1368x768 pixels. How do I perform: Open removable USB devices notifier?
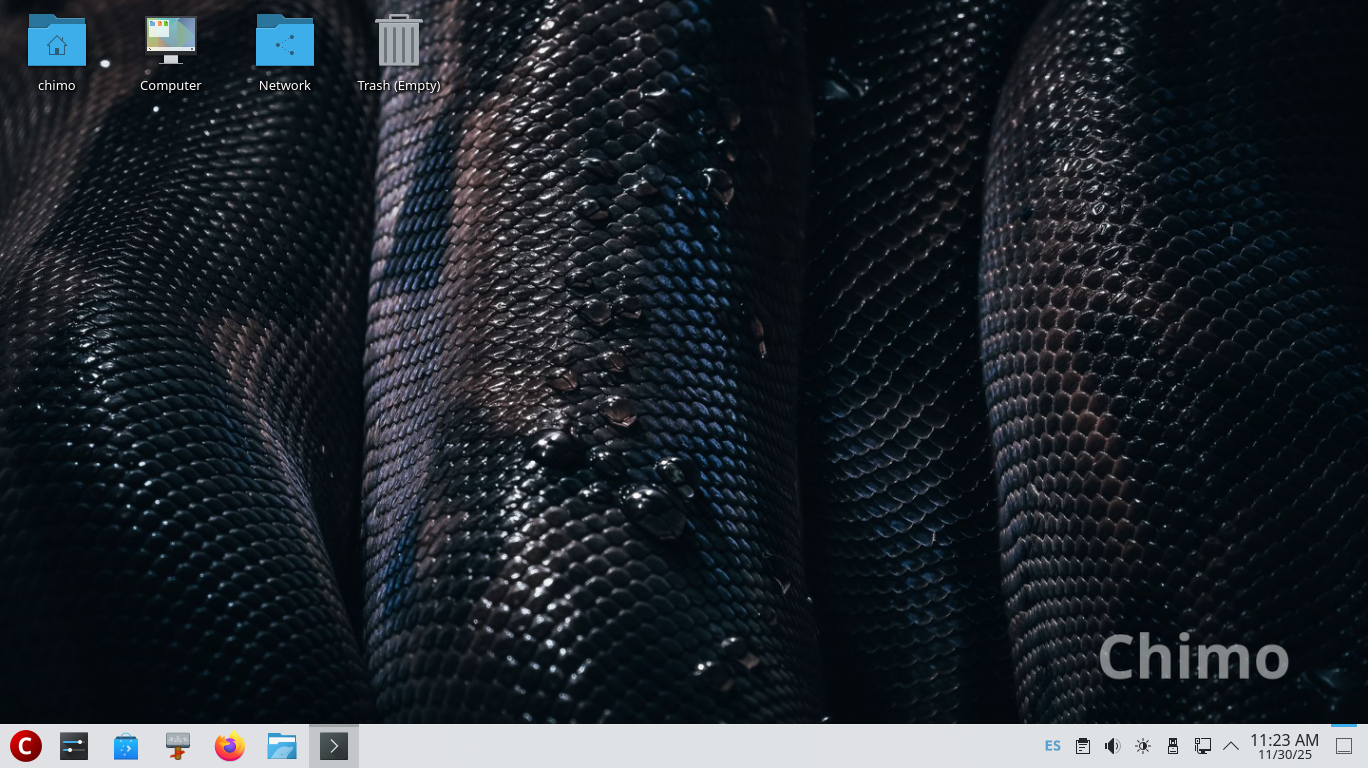pyautogui.click(x=1173, y=746)
